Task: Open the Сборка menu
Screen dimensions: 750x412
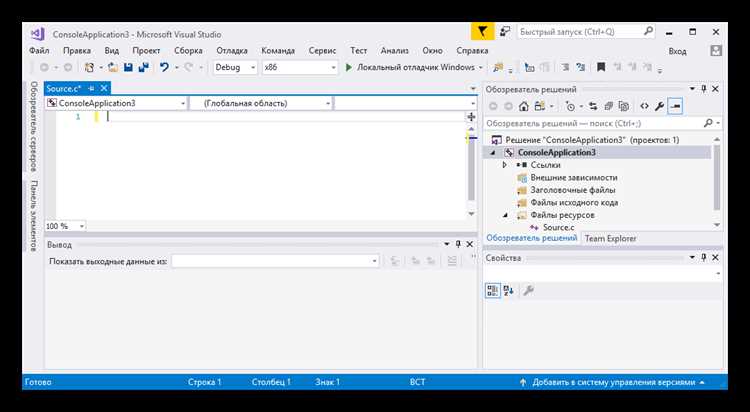Action: point(188,51)
